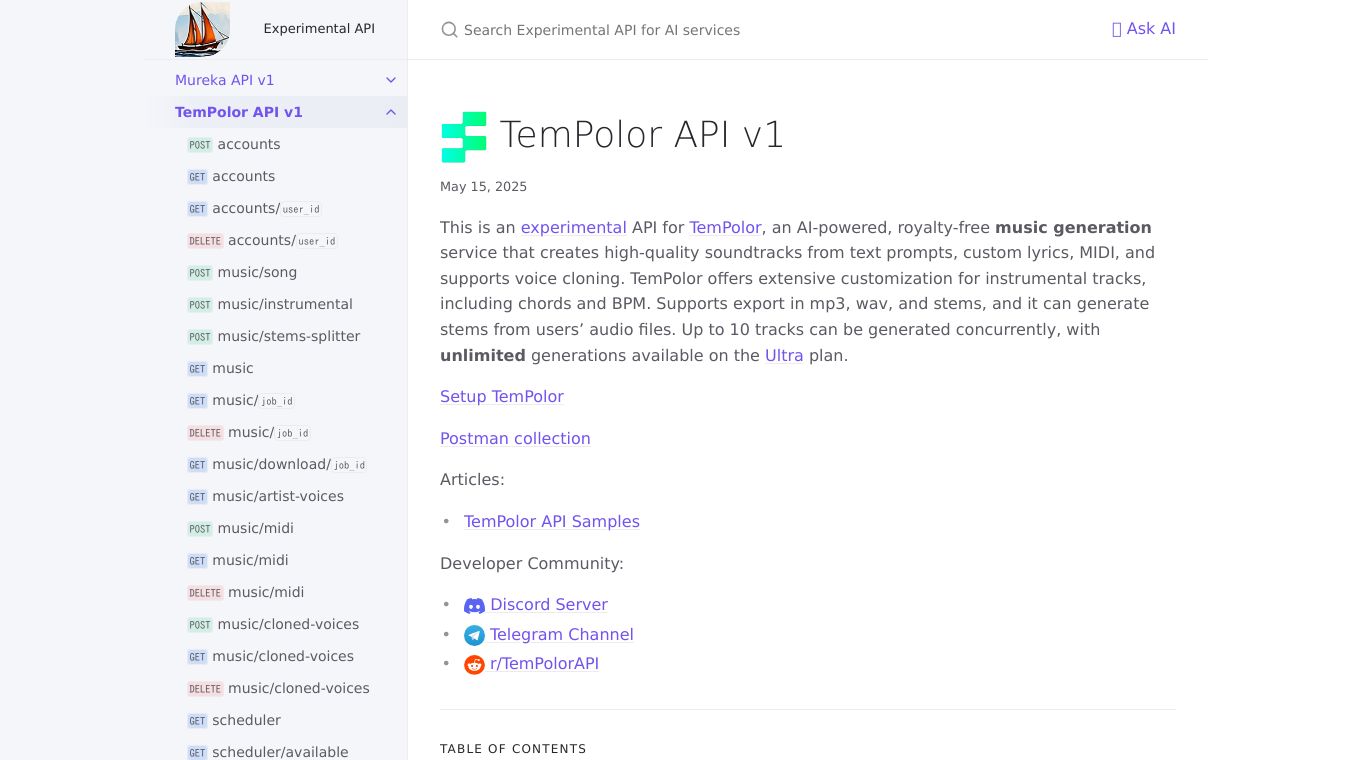This screenshot has width=1352, height=760.
Task: Open POST music/stems-splitter endpoint
Action: [x=288, y=336]
